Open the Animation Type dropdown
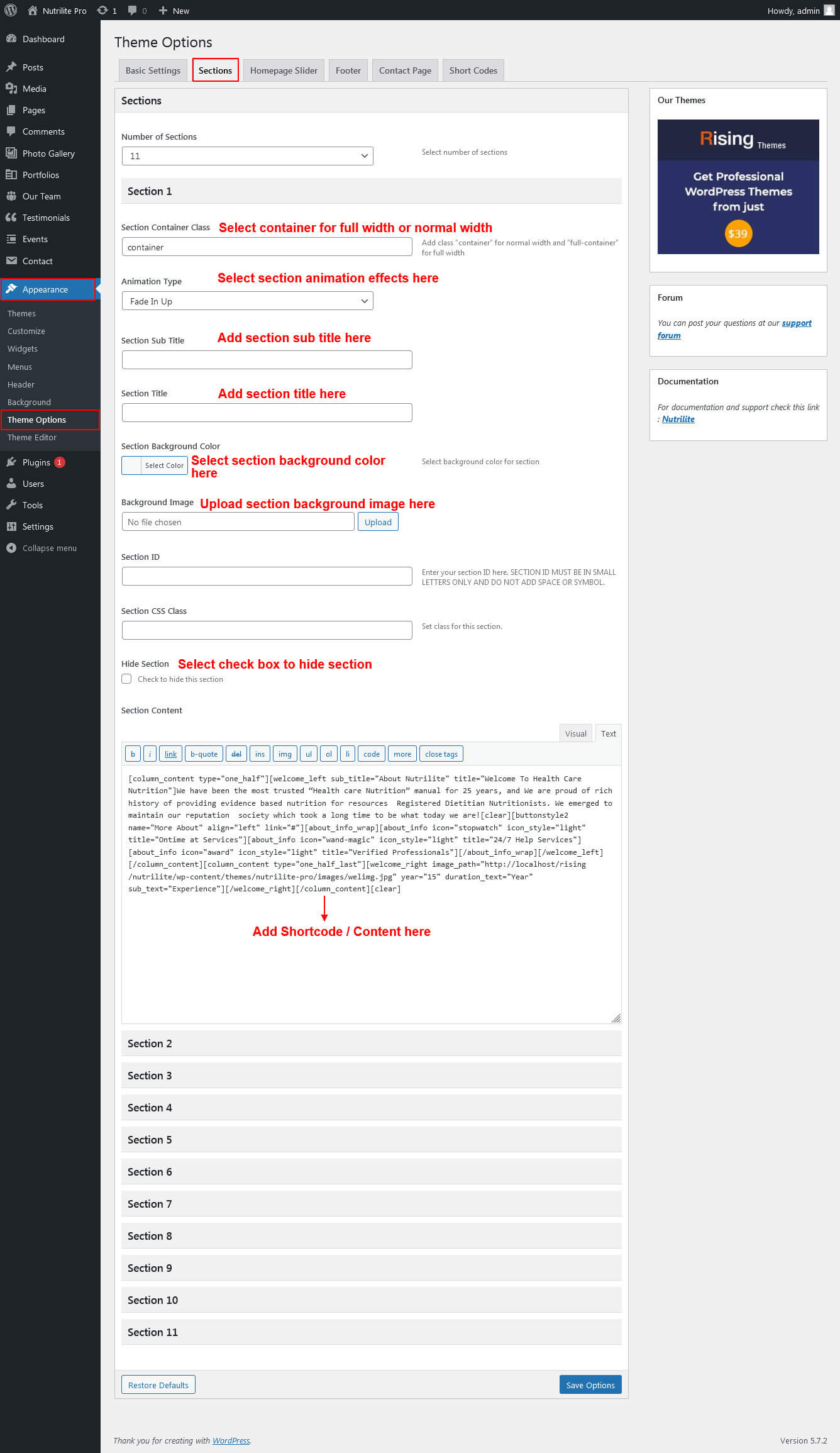Screen dimensions: 840x1453 coord(247,301)
